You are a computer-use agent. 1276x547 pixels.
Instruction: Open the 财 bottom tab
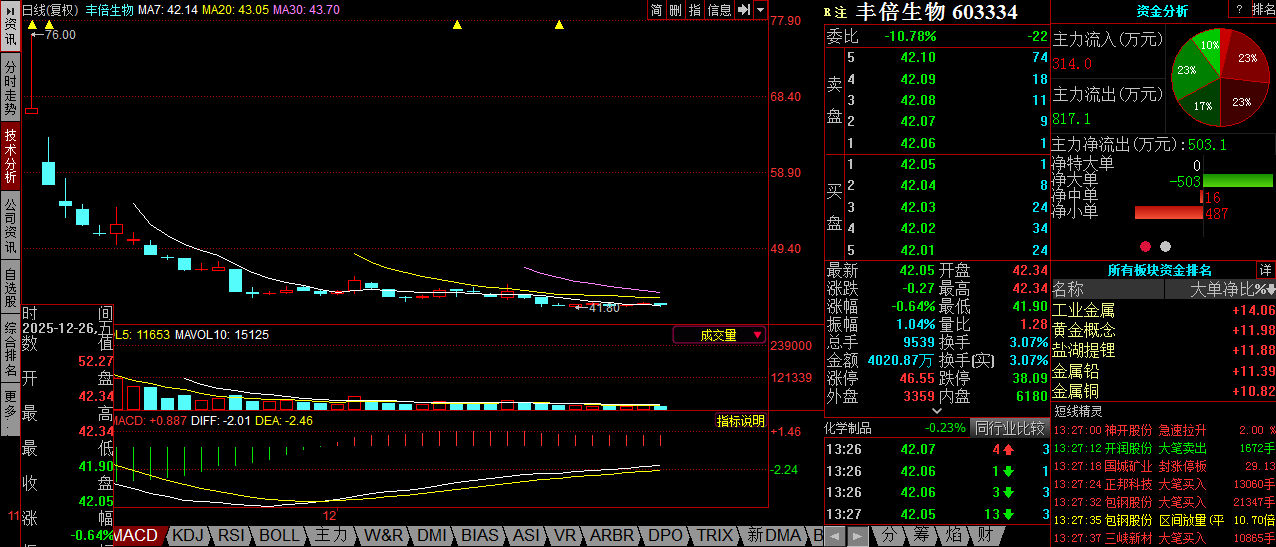[x=985, y=536]
